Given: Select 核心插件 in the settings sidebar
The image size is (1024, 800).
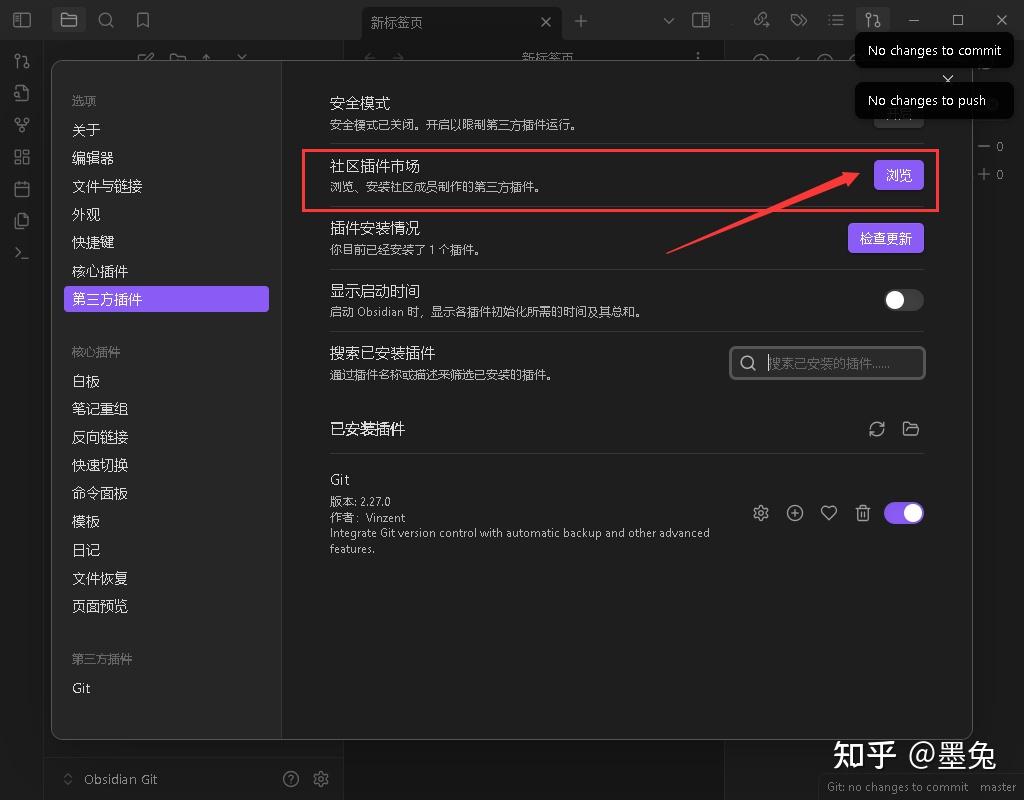Looking at the screenshot, I should (x=100, y=270).
